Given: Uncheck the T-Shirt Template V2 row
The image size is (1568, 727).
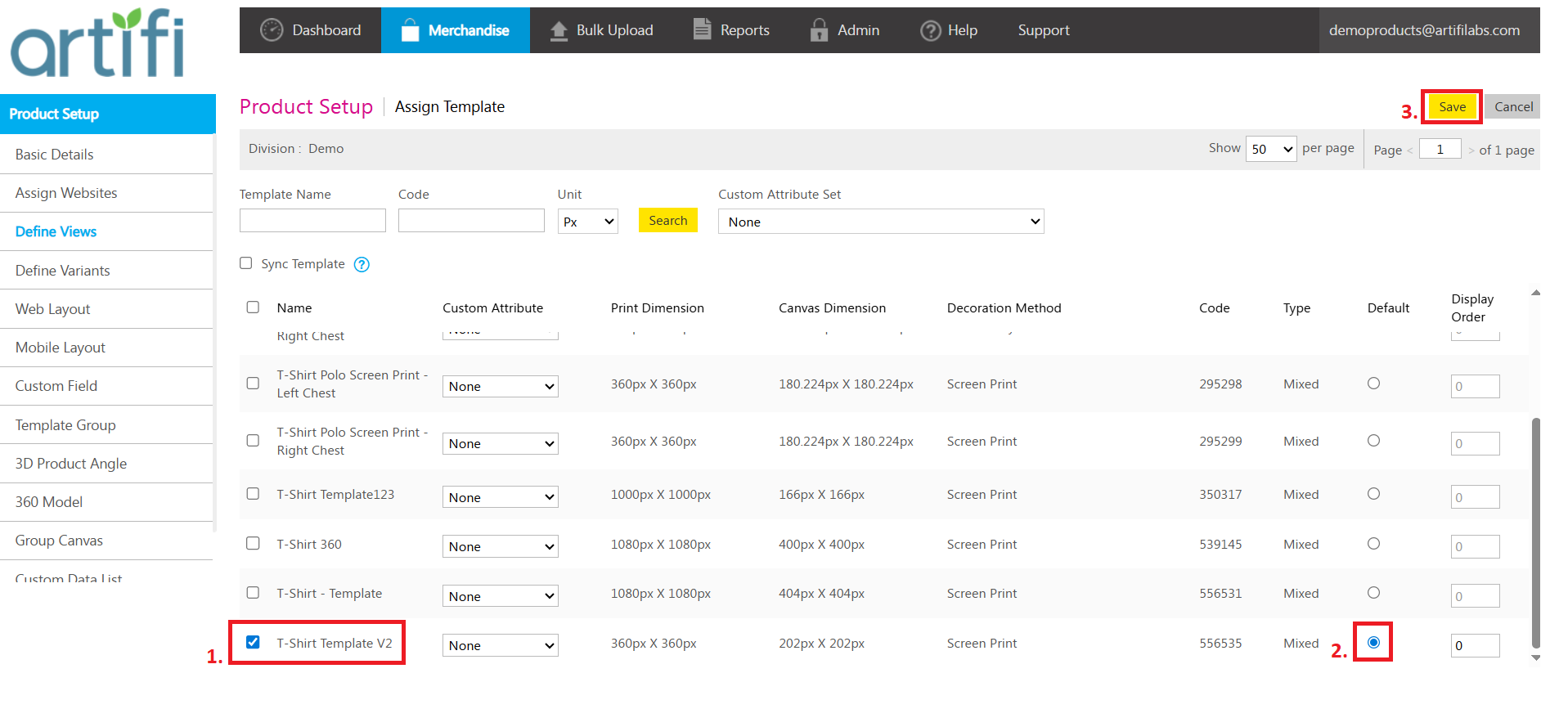Looking at the screenshot, I should pos(253,642).
